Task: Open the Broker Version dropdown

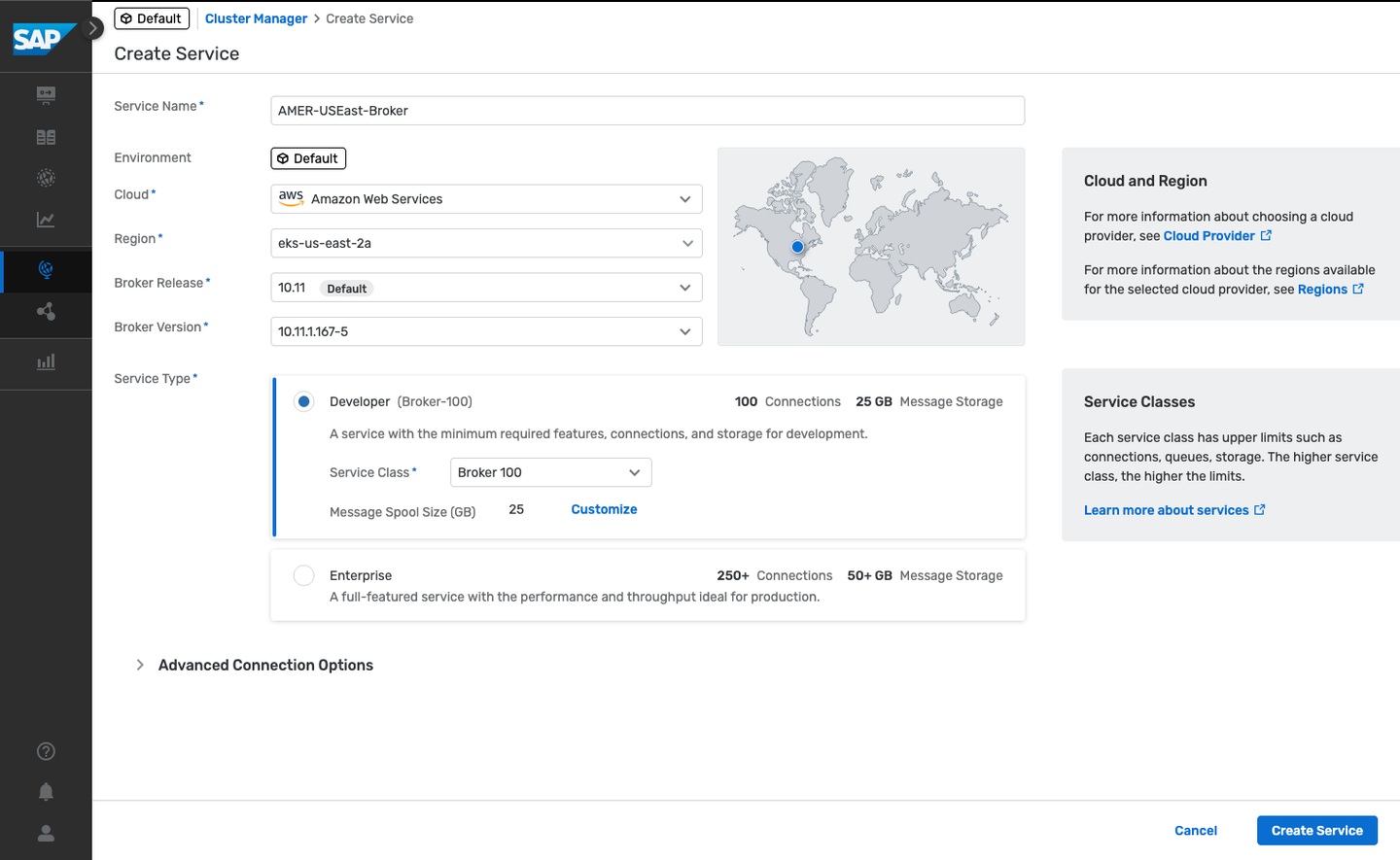Action: pos(486,331)
